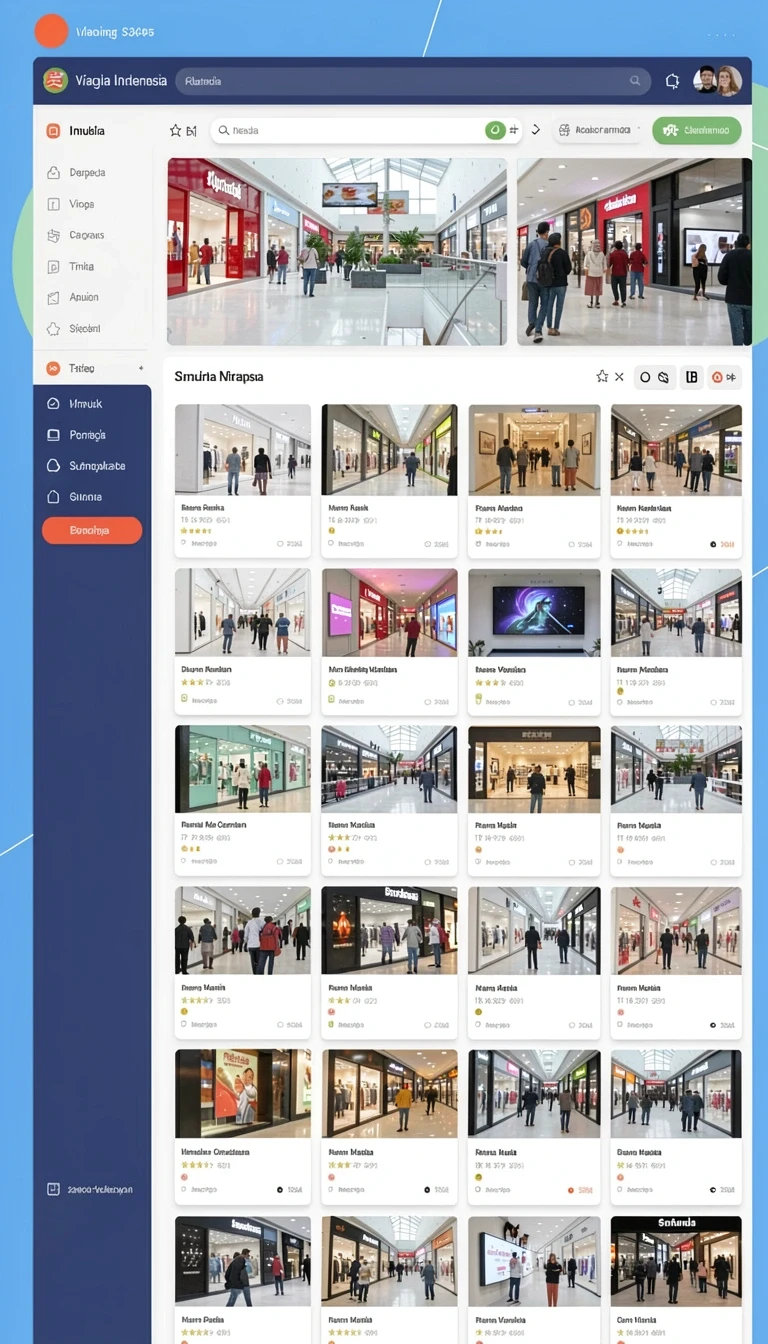The height and width of the screenshot is (1344, 768).
Task: Click the X icon in Smurla Nirapsia header
Action: pyautogui.click(x=619, y=377)
